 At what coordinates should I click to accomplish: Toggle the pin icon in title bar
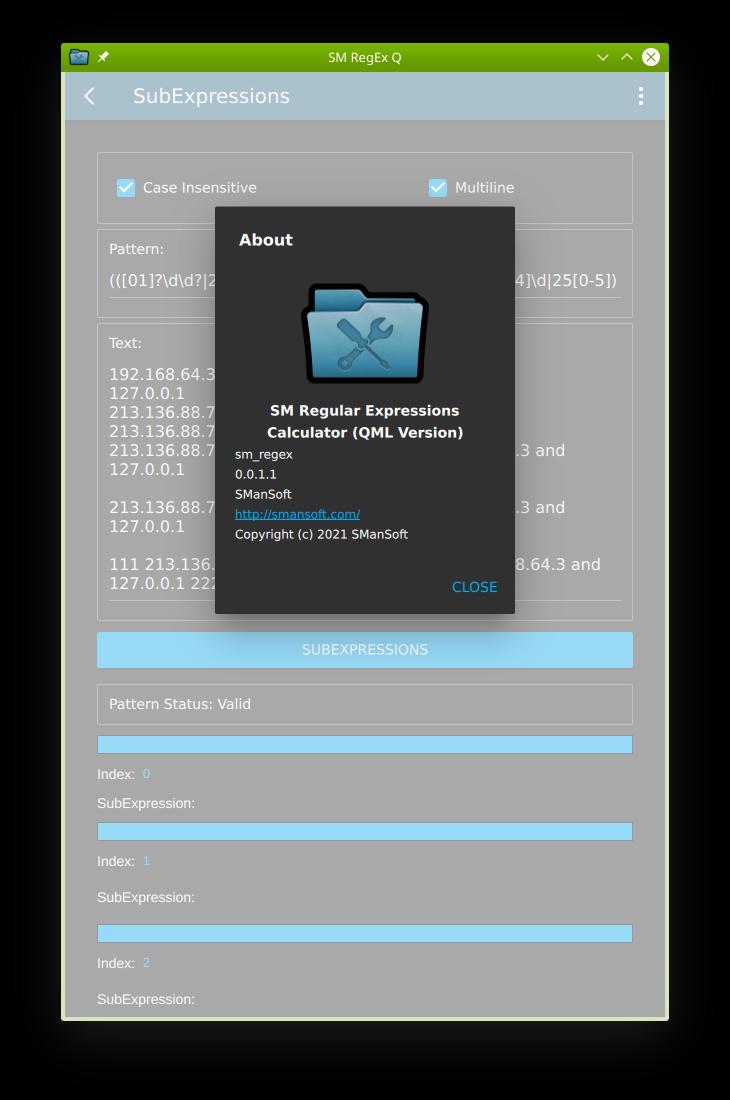point(103,57)
